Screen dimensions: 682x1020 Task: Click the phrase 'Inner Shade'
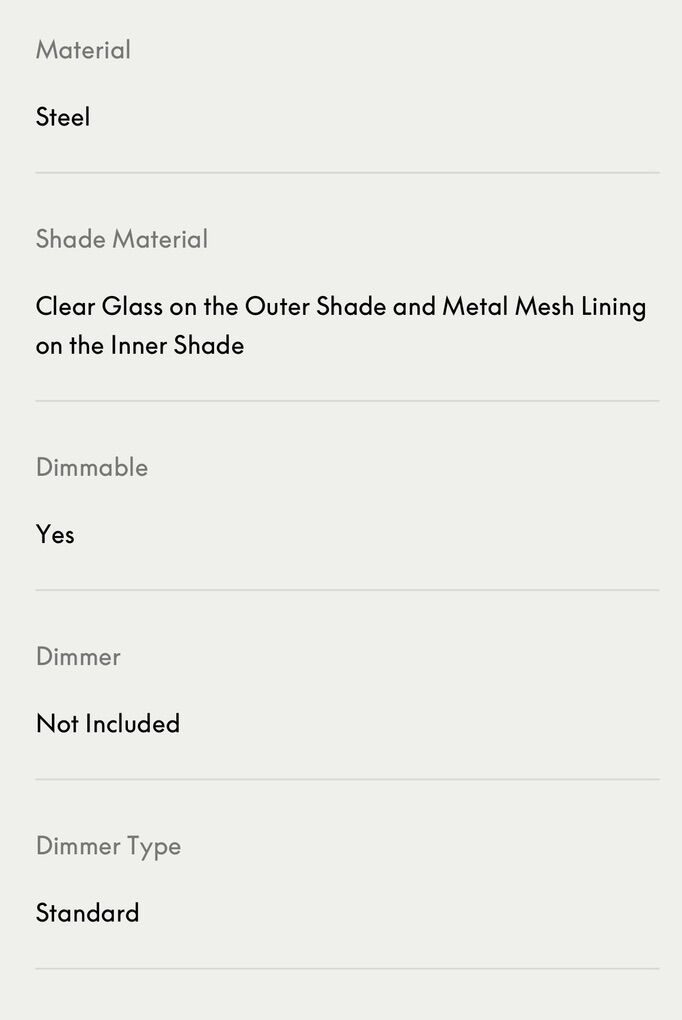click(177, 345)
